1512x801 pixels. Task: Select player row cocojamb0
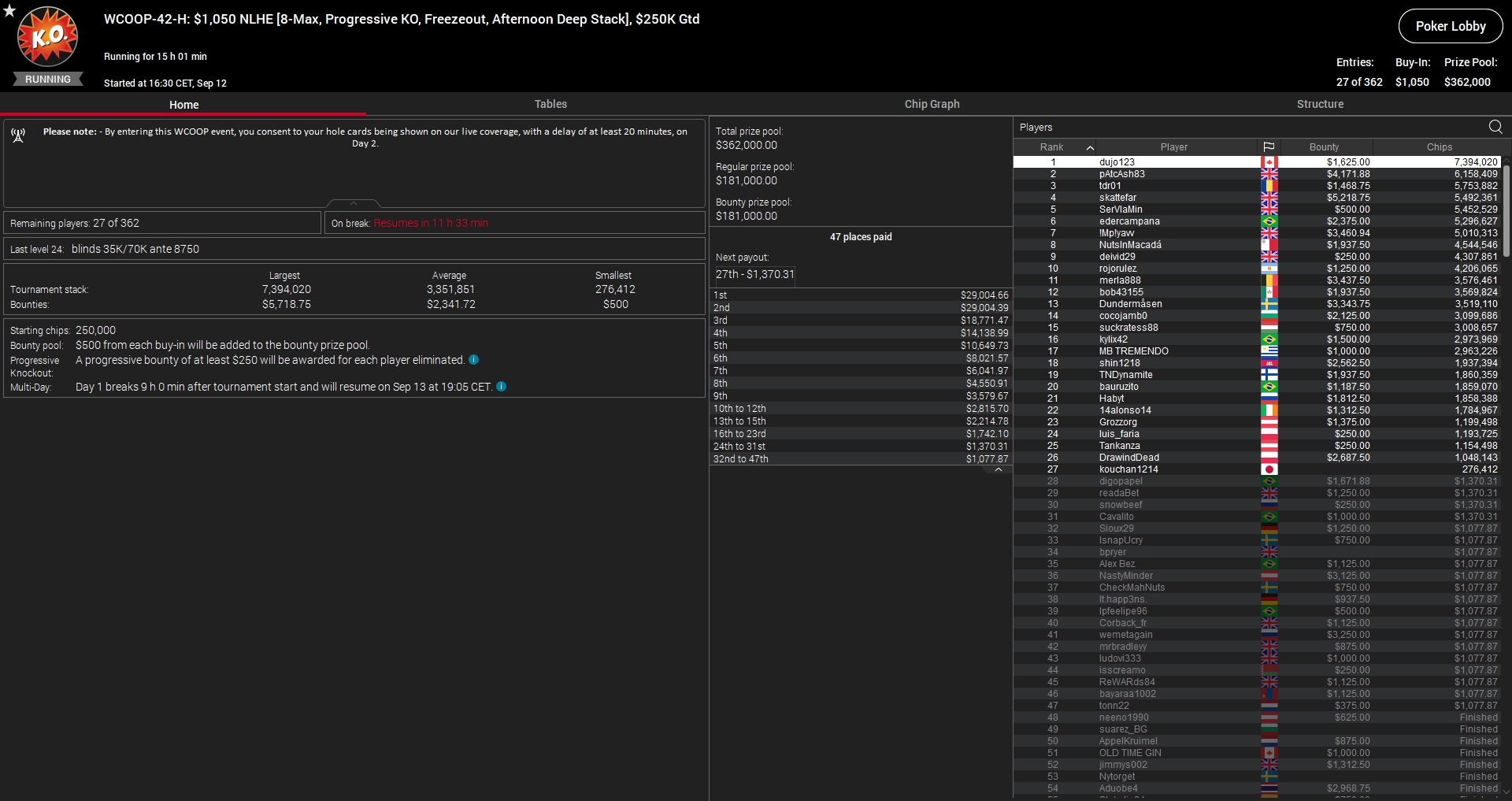(1258, 316)
